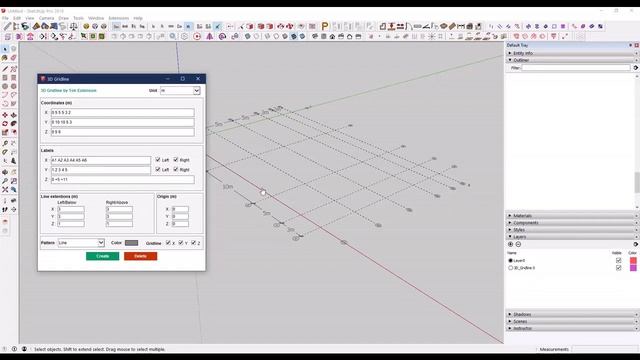640x360 pixels.
Task: Click 3D_Gridline 0 layer color swatch
Action: (x=633, y=268)
